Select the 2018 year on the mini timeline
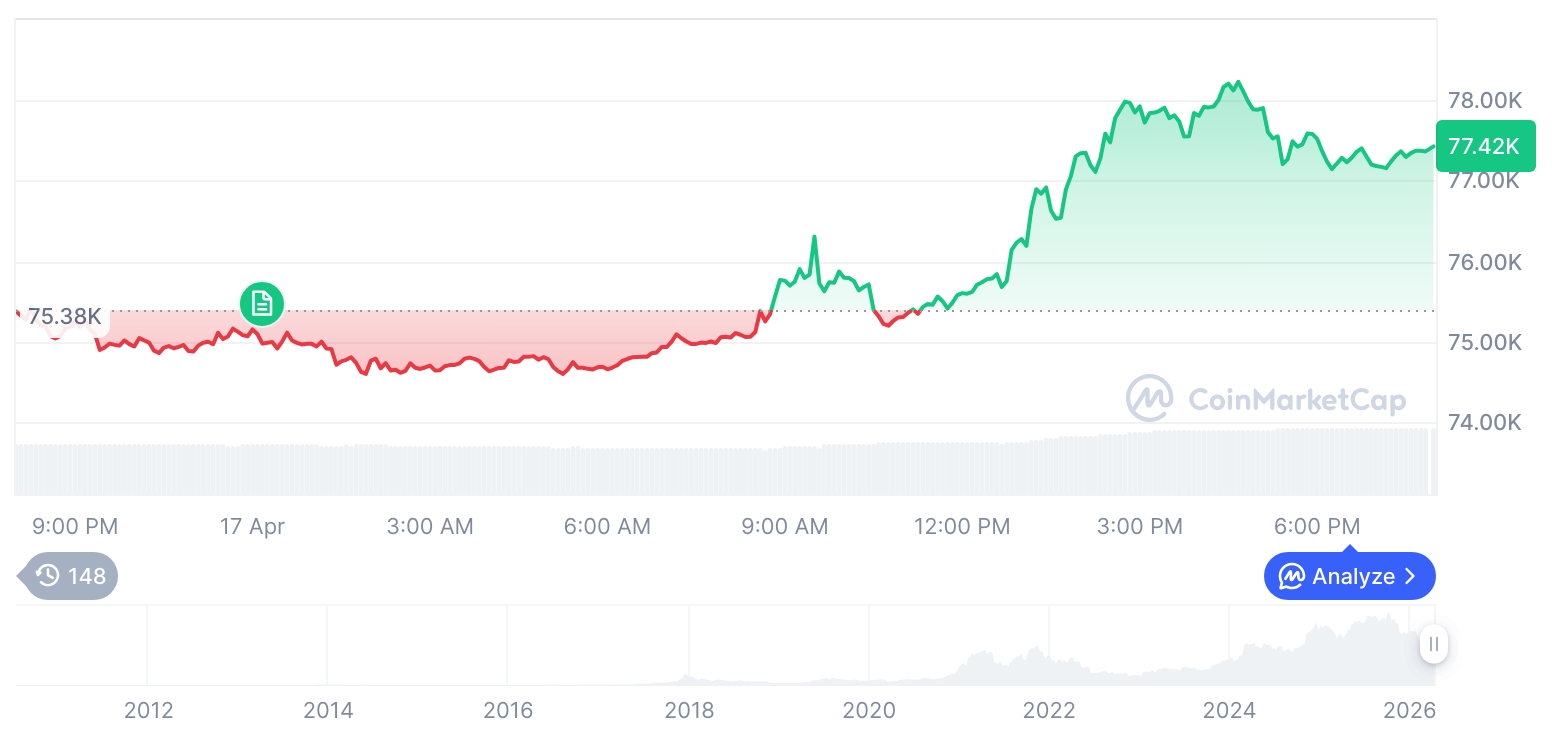The height and width of the screenshot is (732, 1566). pyautogui.click(x=689, y=710)
